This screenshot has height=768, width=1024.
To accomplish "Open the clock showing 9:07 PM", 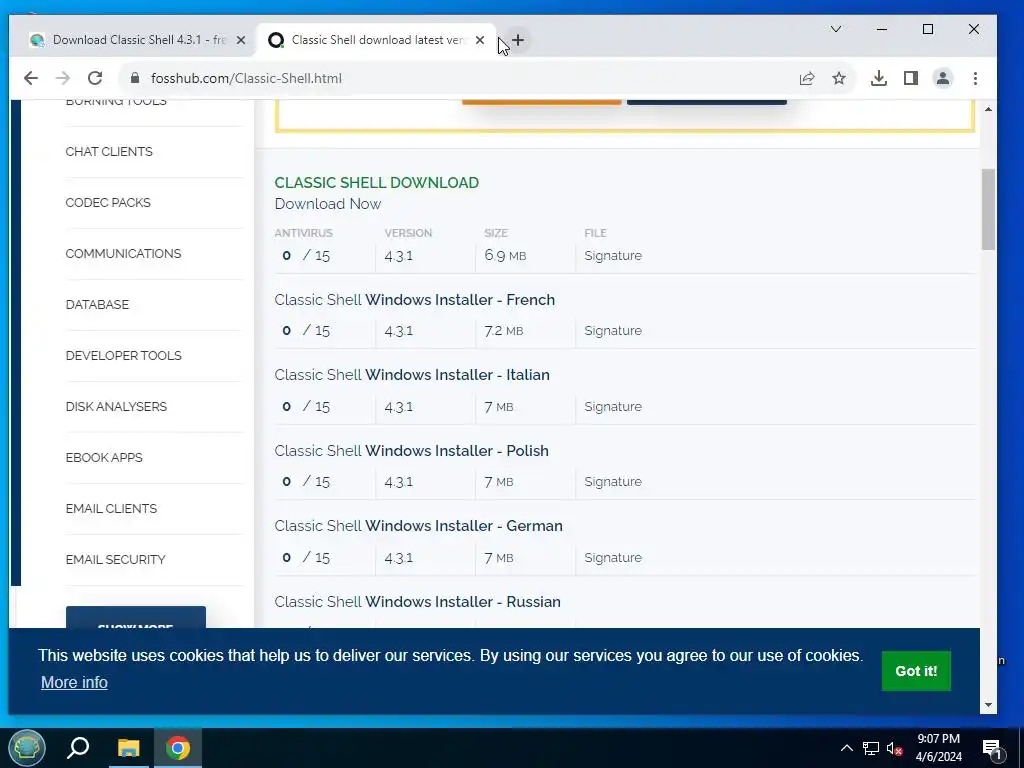I will 938,748.
